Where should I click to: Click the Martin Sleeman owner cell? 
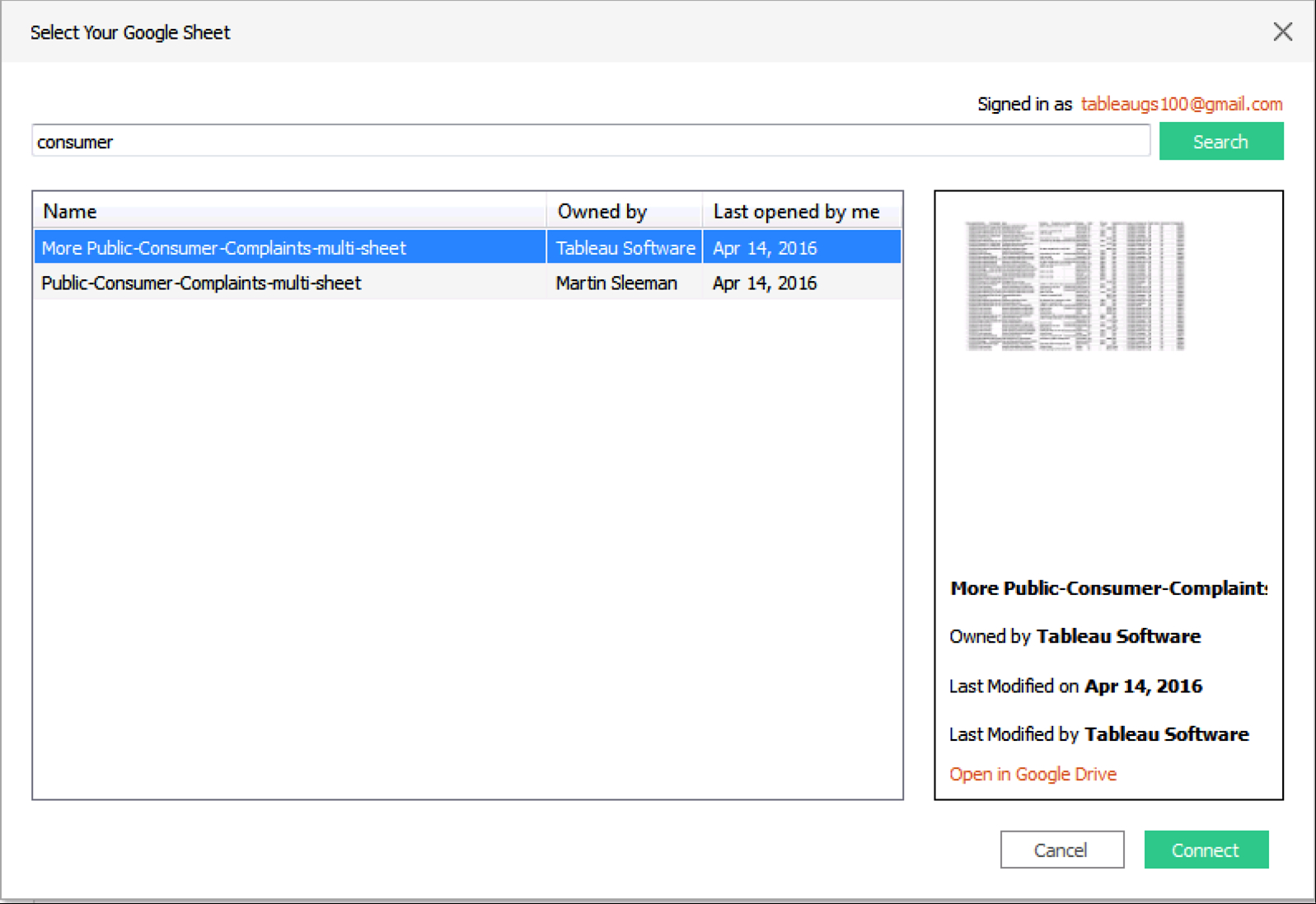coord(625,283)
